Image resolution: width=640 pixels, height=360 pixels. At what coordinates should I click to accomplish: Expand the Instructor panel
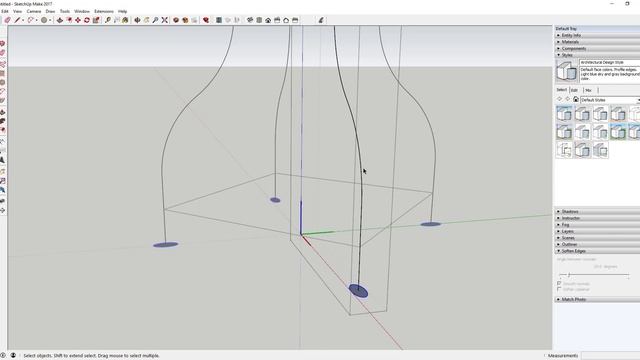tap(597, 218)
